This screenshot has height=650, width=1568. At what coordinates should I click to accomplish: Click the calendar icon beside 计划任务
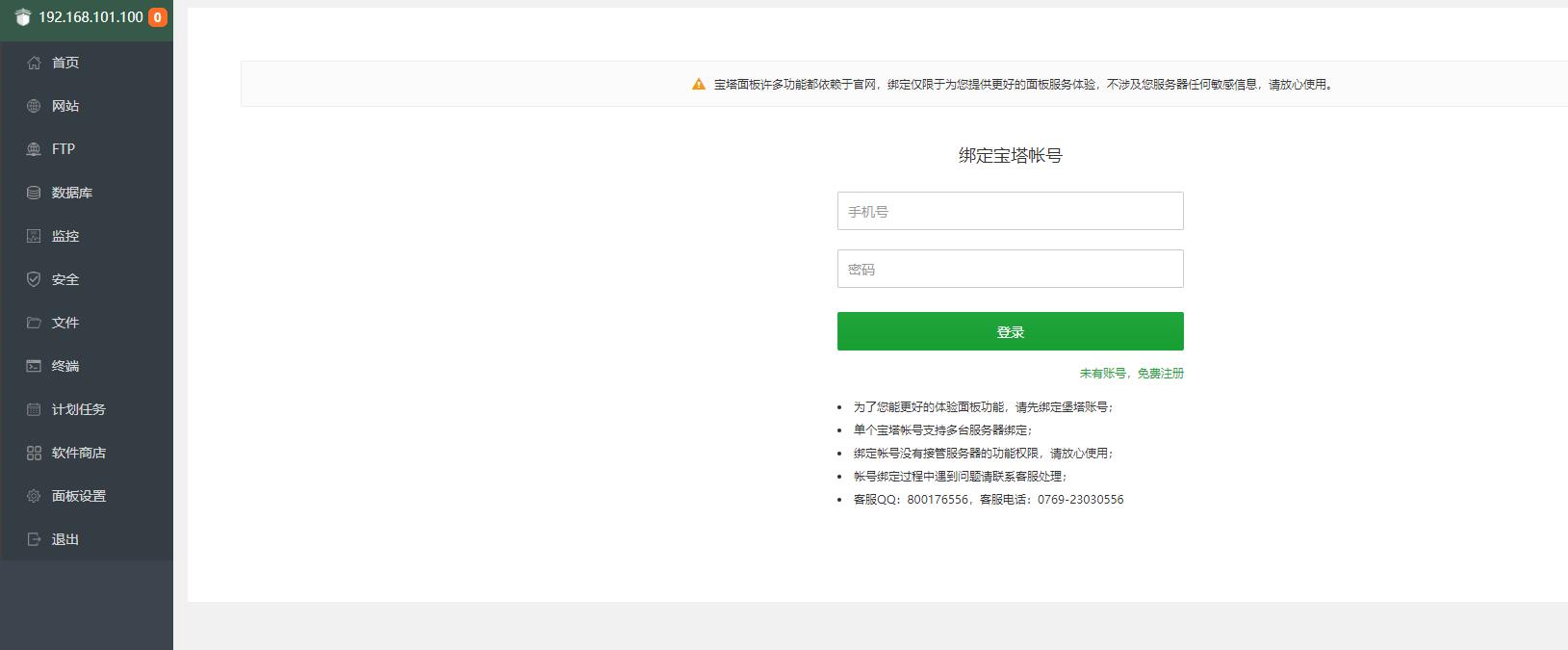coord(34,409)
